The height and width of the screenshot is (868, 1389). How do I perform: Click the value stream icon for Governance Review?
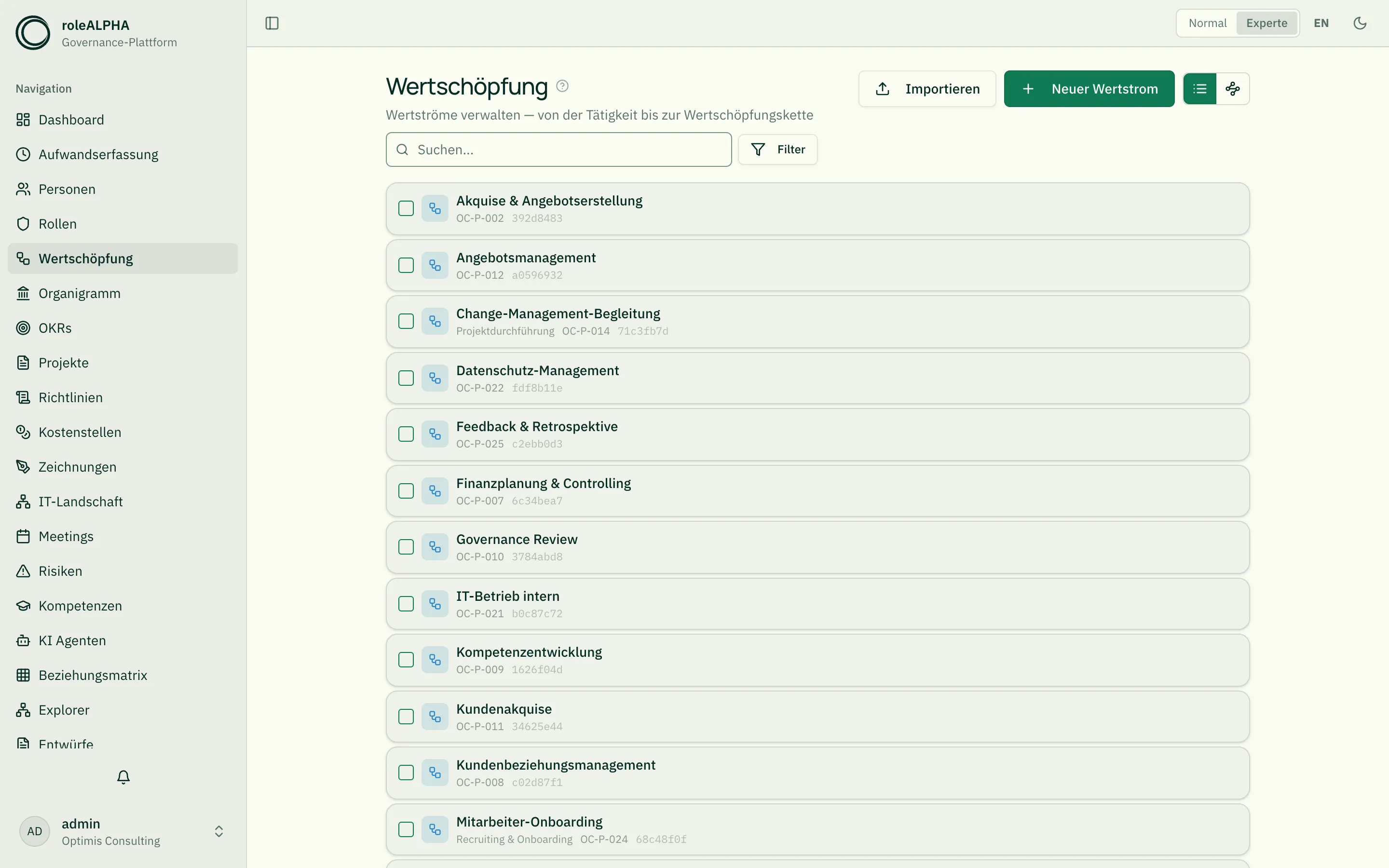click(435, 547)
